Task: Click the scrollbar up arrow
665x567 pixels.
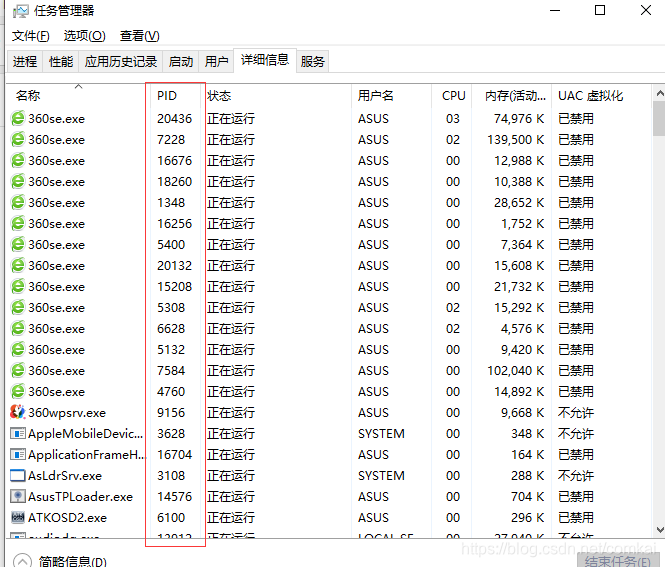Action: [x=659, y=93]
